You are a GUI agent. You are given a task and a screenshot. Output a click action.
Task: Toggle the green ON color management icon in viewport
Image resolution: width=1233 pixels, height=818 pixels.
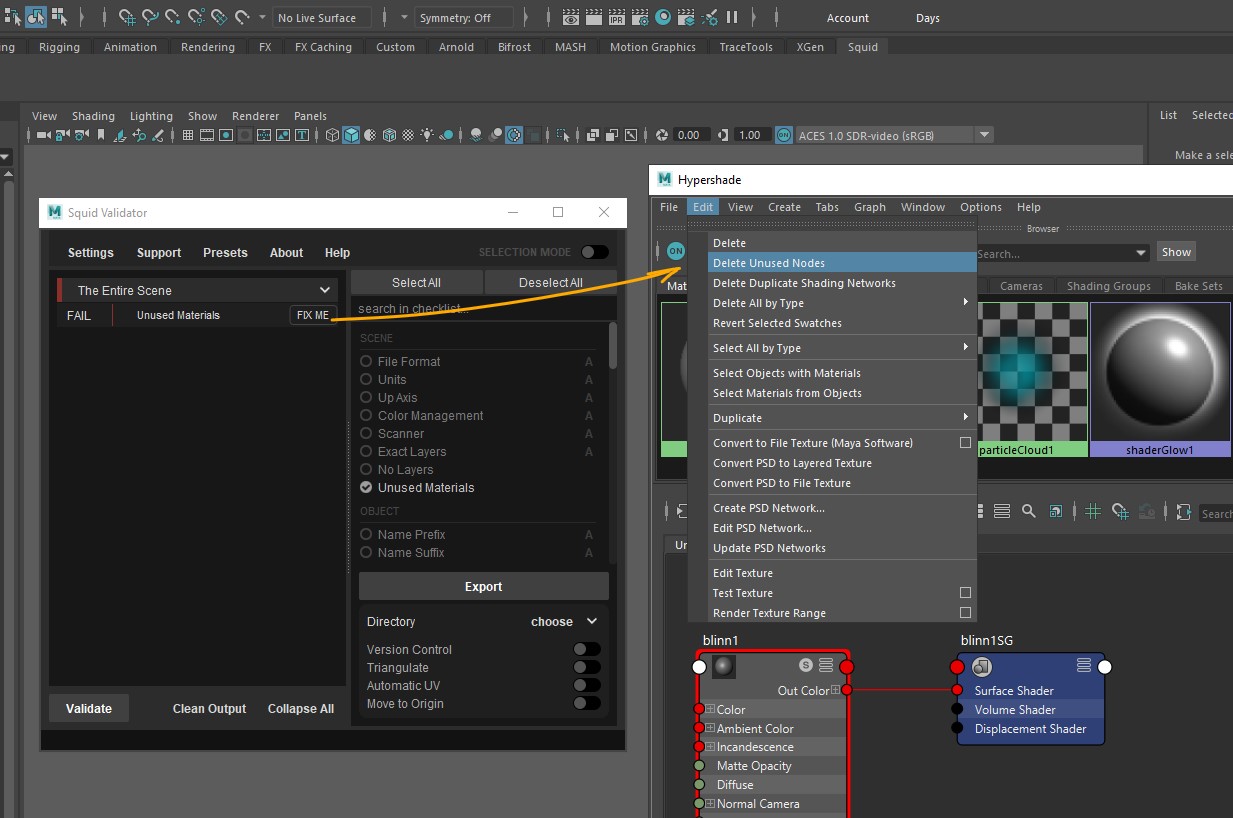(x=783, y=135)
